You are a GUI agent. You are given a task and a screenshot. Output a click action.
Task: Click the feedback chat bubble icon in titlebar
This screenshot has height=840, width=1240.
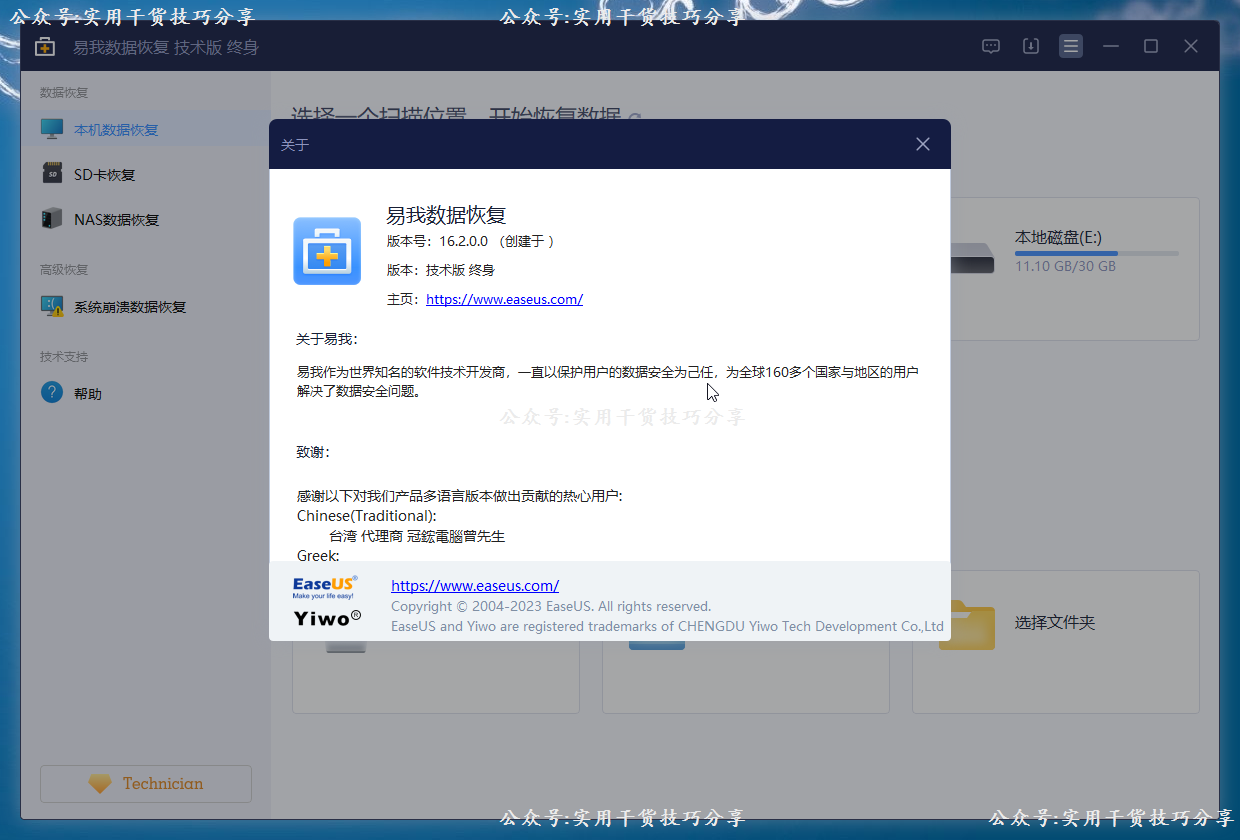990,45
